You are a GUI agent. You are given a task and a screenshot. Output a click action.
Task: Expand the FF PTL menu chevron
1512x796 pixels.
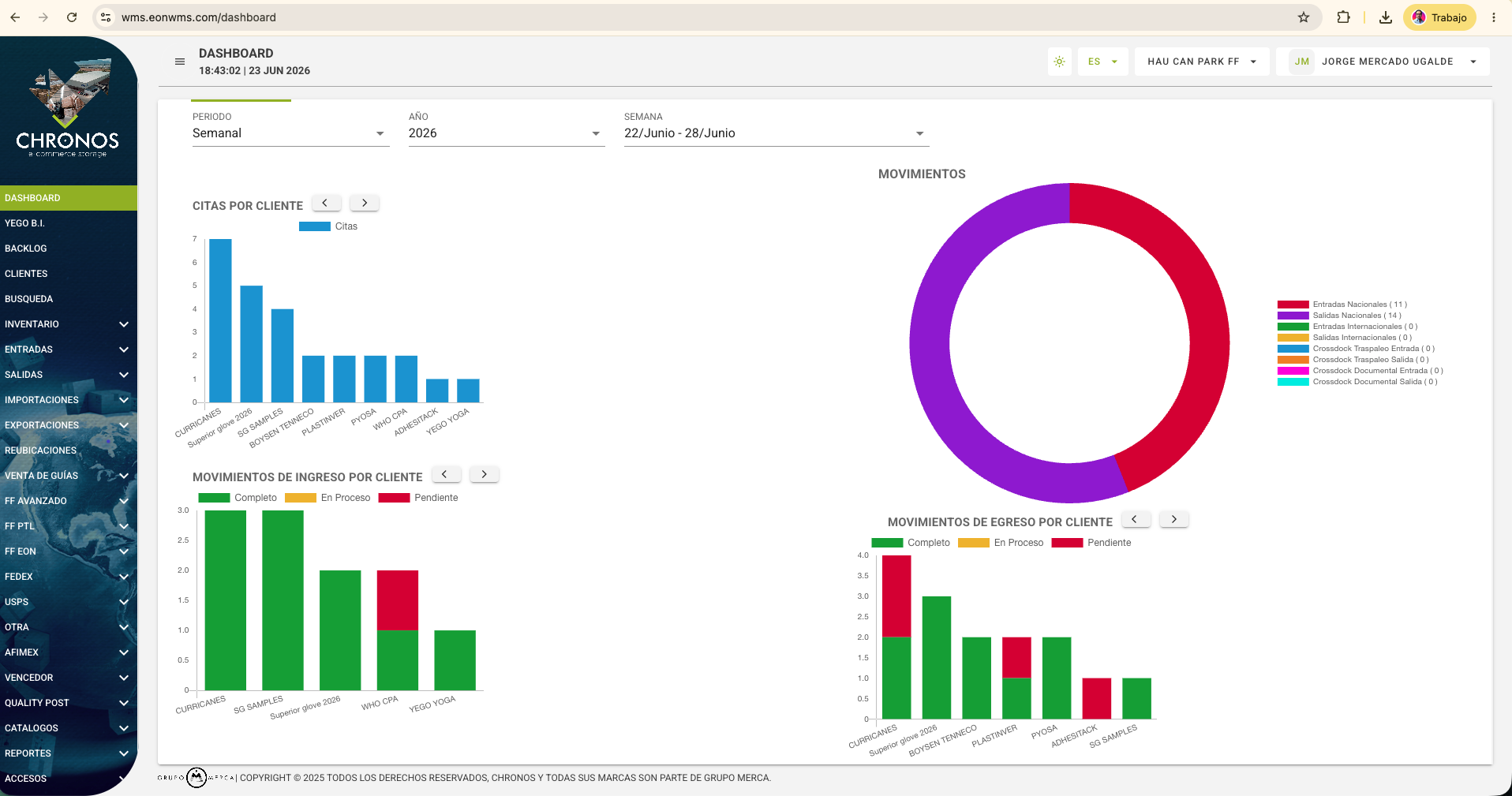[x=124, y=526]
